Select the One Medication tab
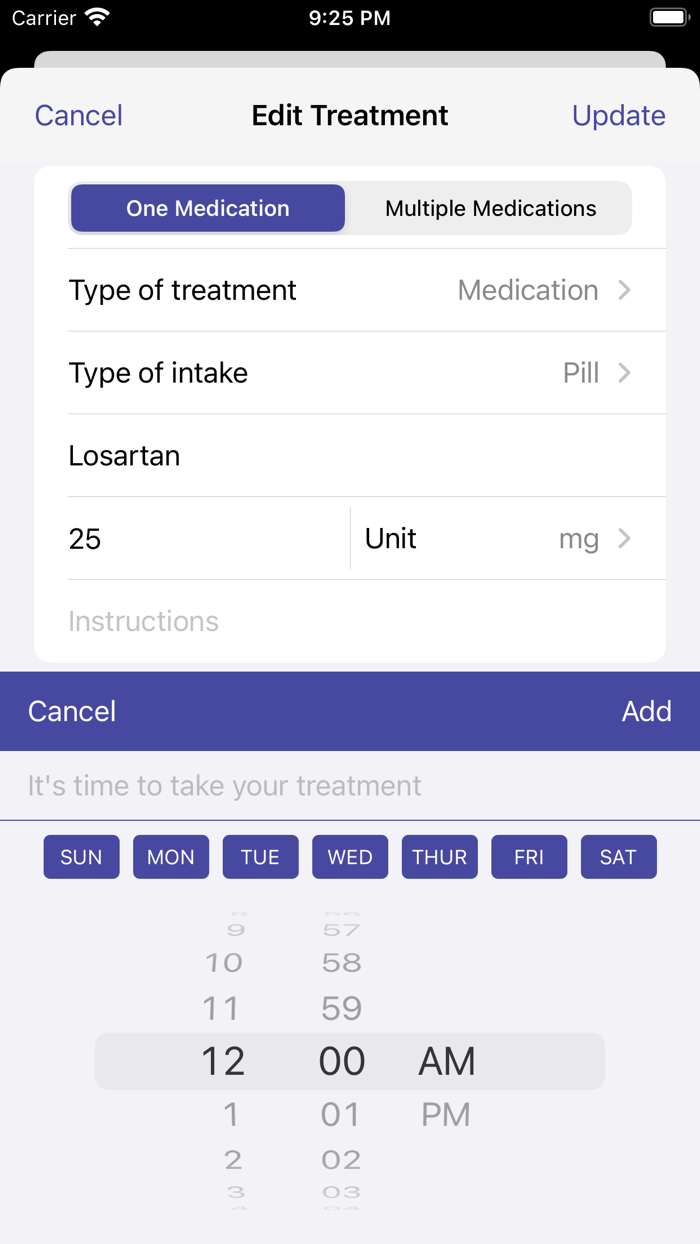Screen dimensions: 700x1244 point(207,208)
